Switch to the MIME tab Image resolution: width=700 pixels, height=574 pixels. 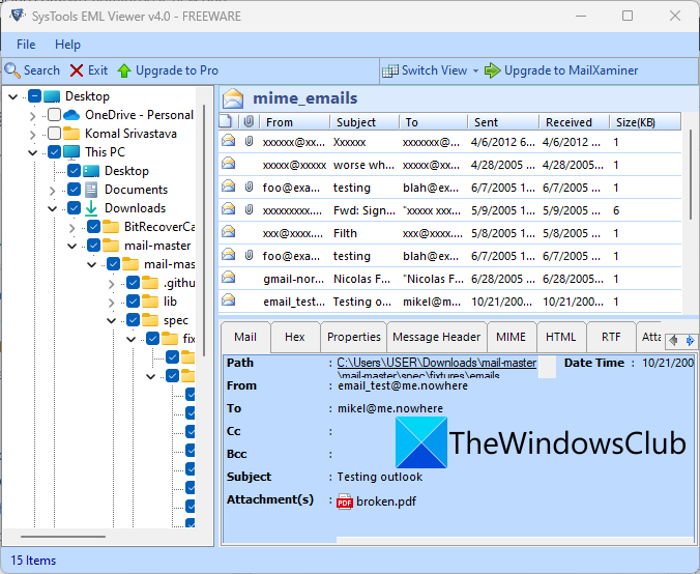pyautogui.click(x=511, y=337)
